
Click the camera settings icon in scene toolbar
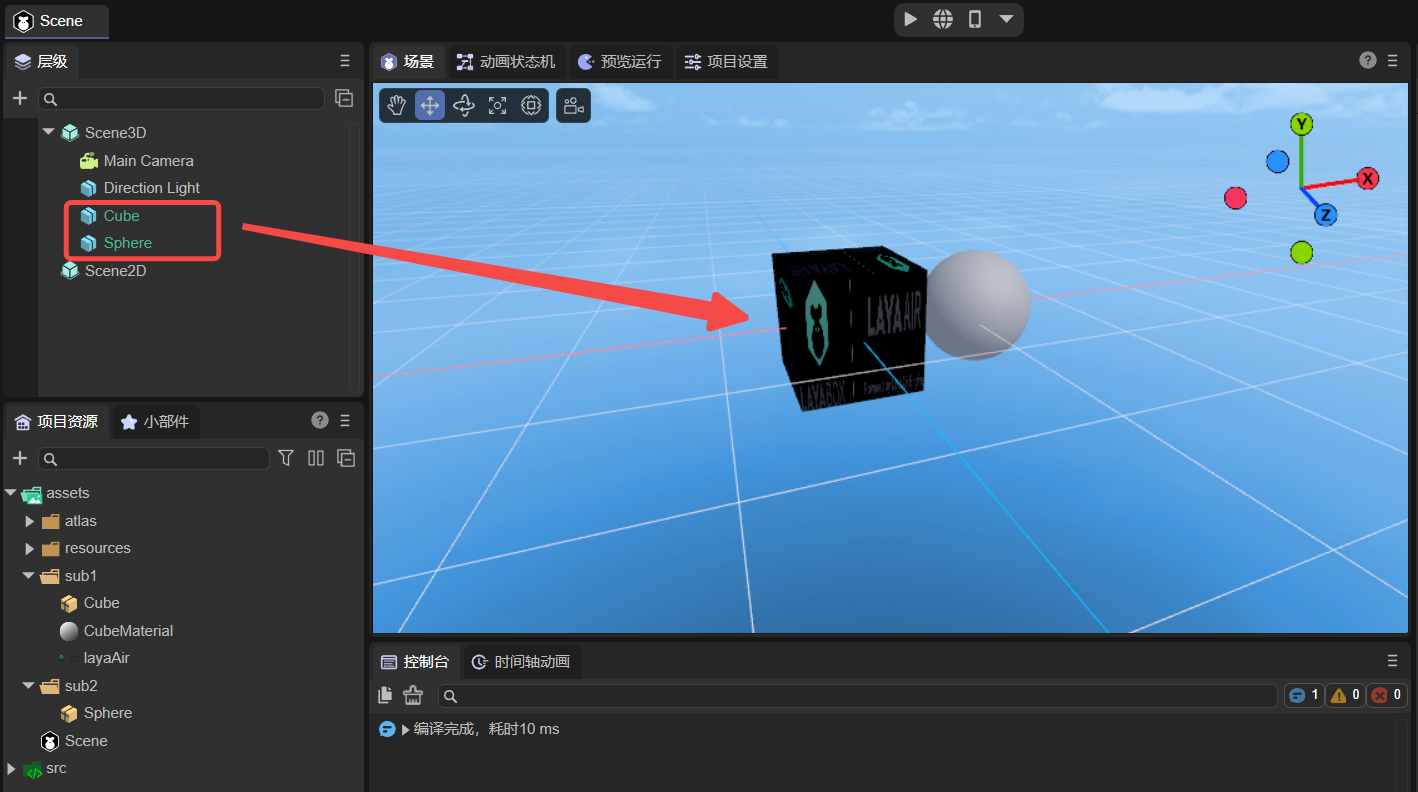tap(573, 105)
